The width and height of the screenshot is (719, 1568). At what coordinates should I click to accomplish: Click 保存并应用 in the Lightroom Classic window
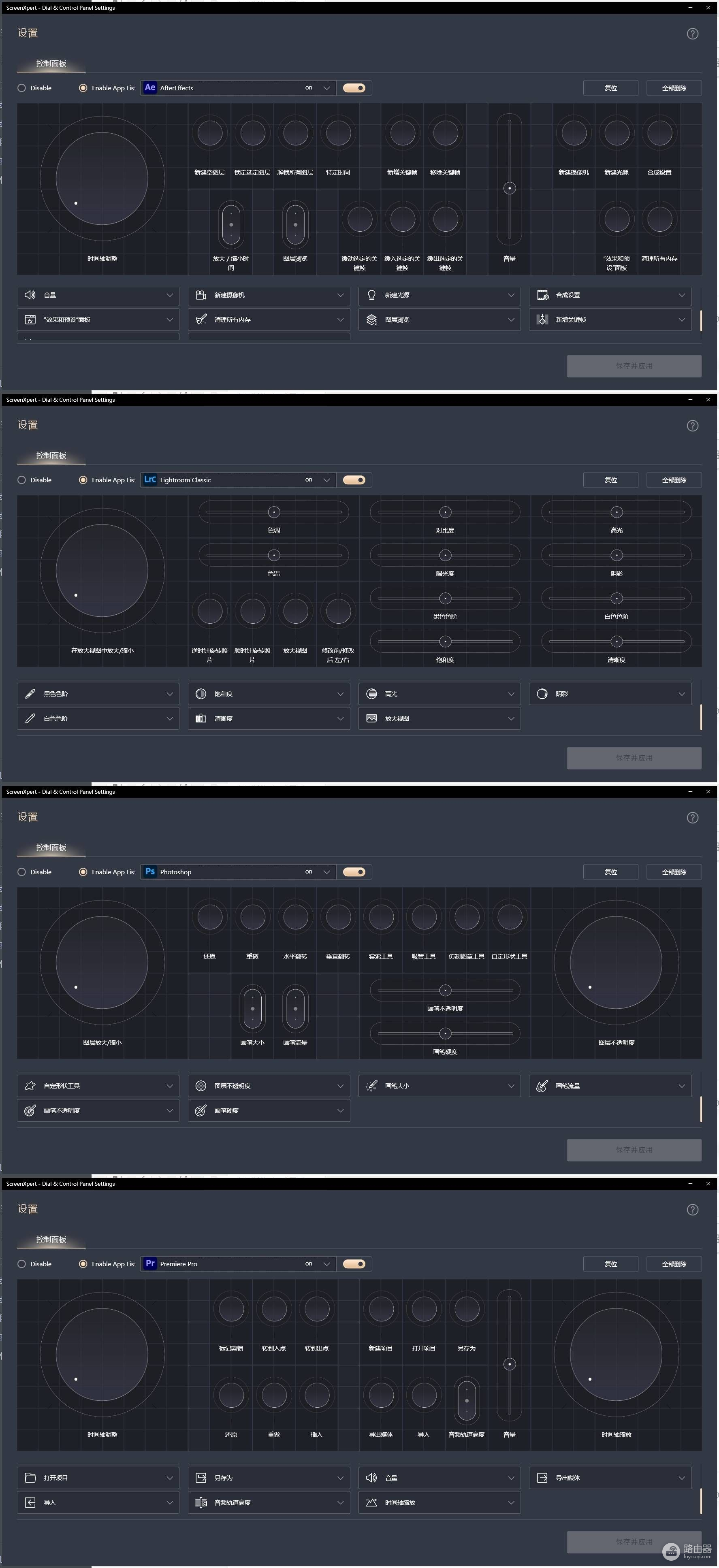tap(634, 758)
